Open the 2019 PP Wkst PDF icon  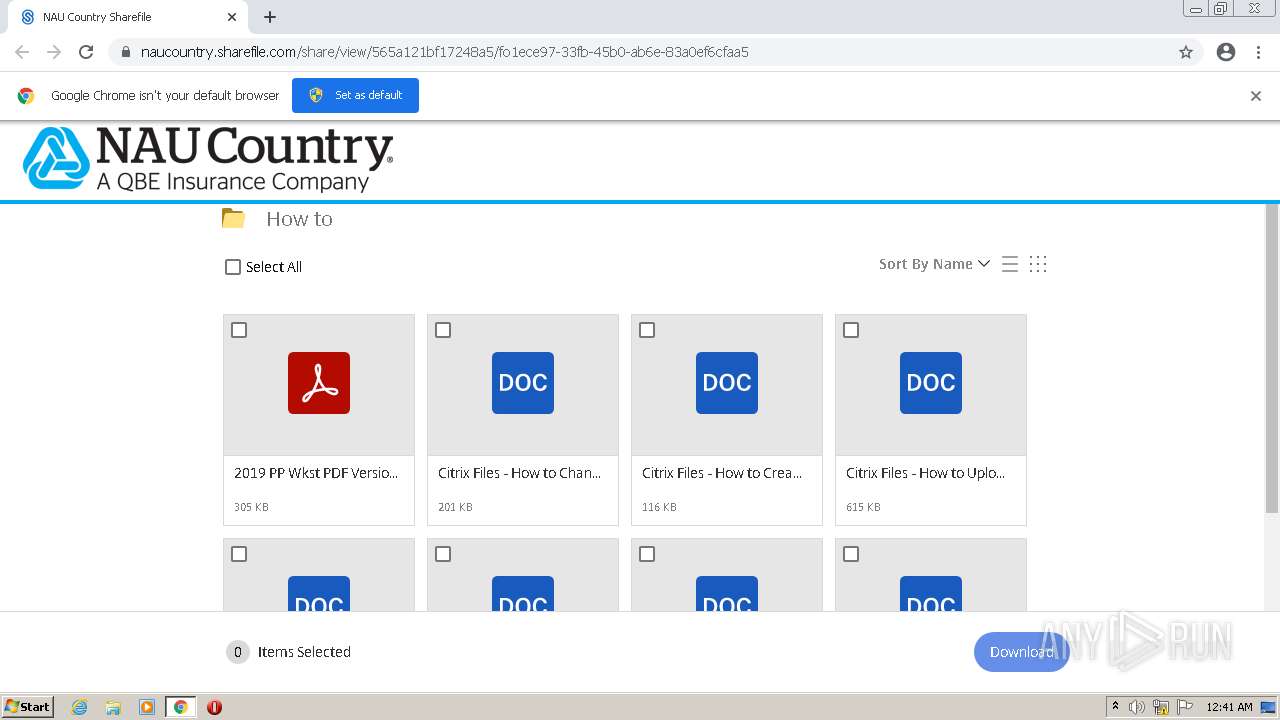[319, 383]
